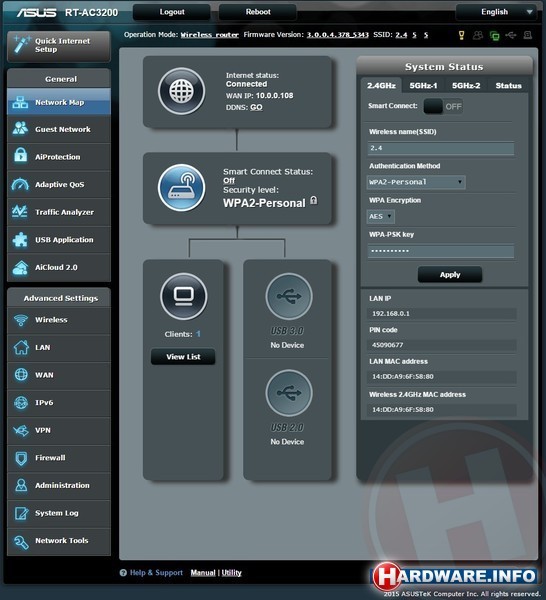Open Quick Internet Setup wizard
The image size is (546, 600).
point(59,46)
